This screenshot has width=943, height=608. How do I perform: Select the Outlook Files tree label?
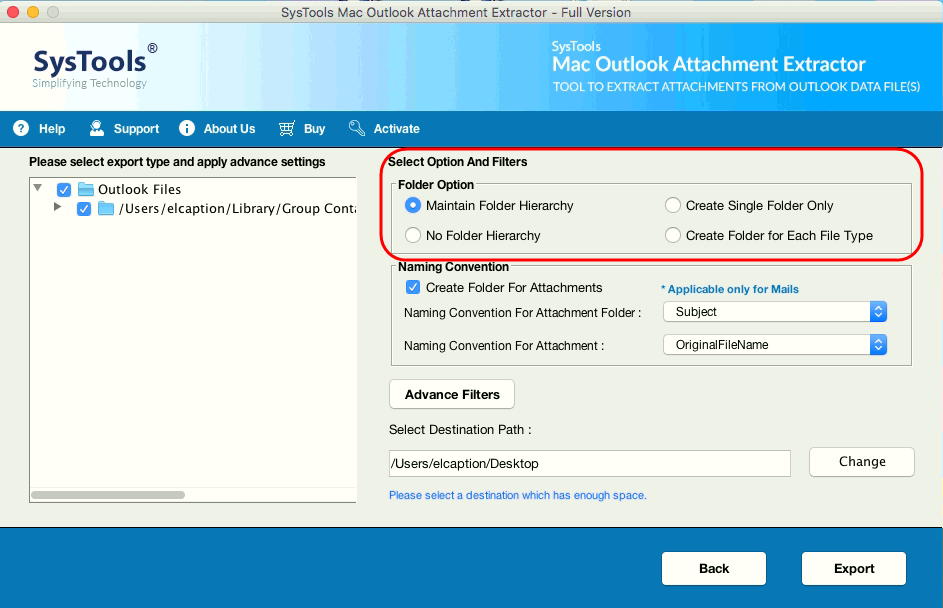pos(140,189)
